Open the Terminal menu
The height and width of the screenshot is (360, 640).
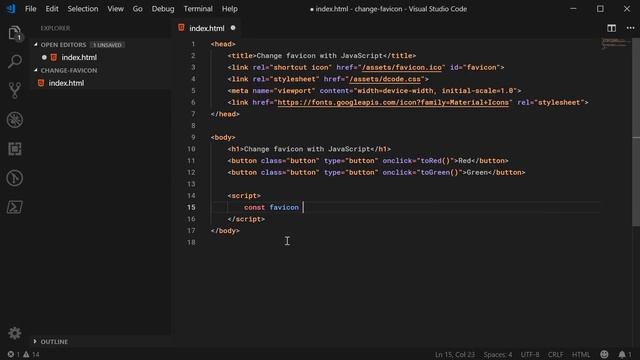198,9
